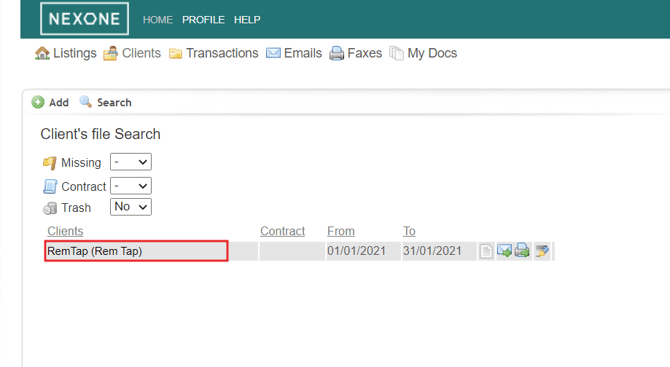Open the Faxes section
Screen dimensions: 670x367
(356, 53)
